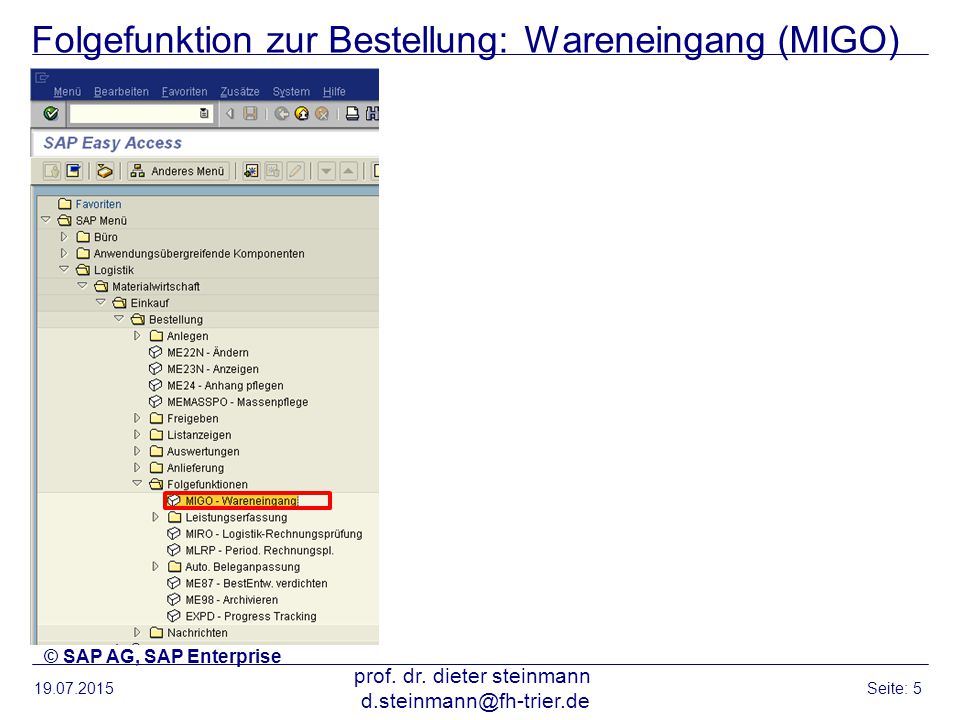The width and height of the screenshot is (960, 720).
Task: Click the SAP menu toolbar icon
Action: (x=73, y=171)
